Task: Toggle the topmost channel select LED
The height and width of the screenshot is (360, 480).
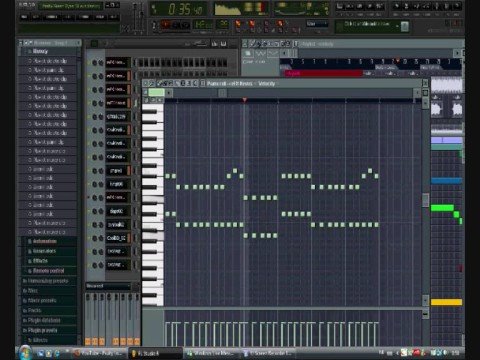Action: click(135, 63)
